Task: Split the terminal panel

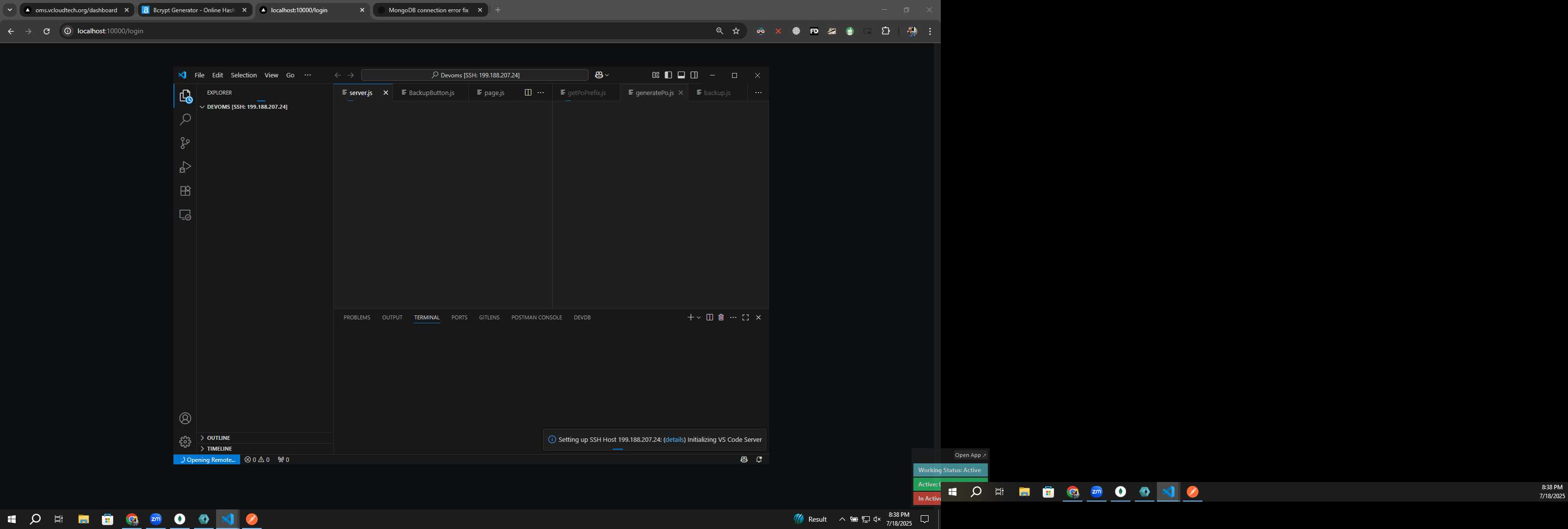Action: point(709,317)
